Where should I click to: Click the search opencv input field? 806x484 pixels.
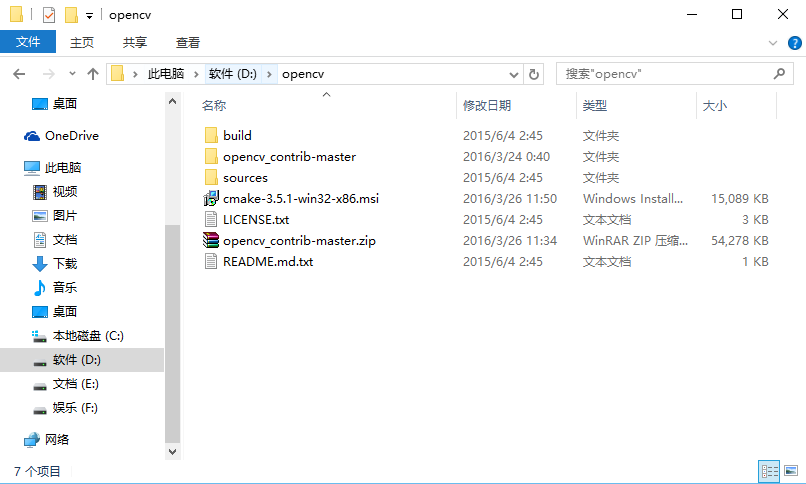(665, 74)
